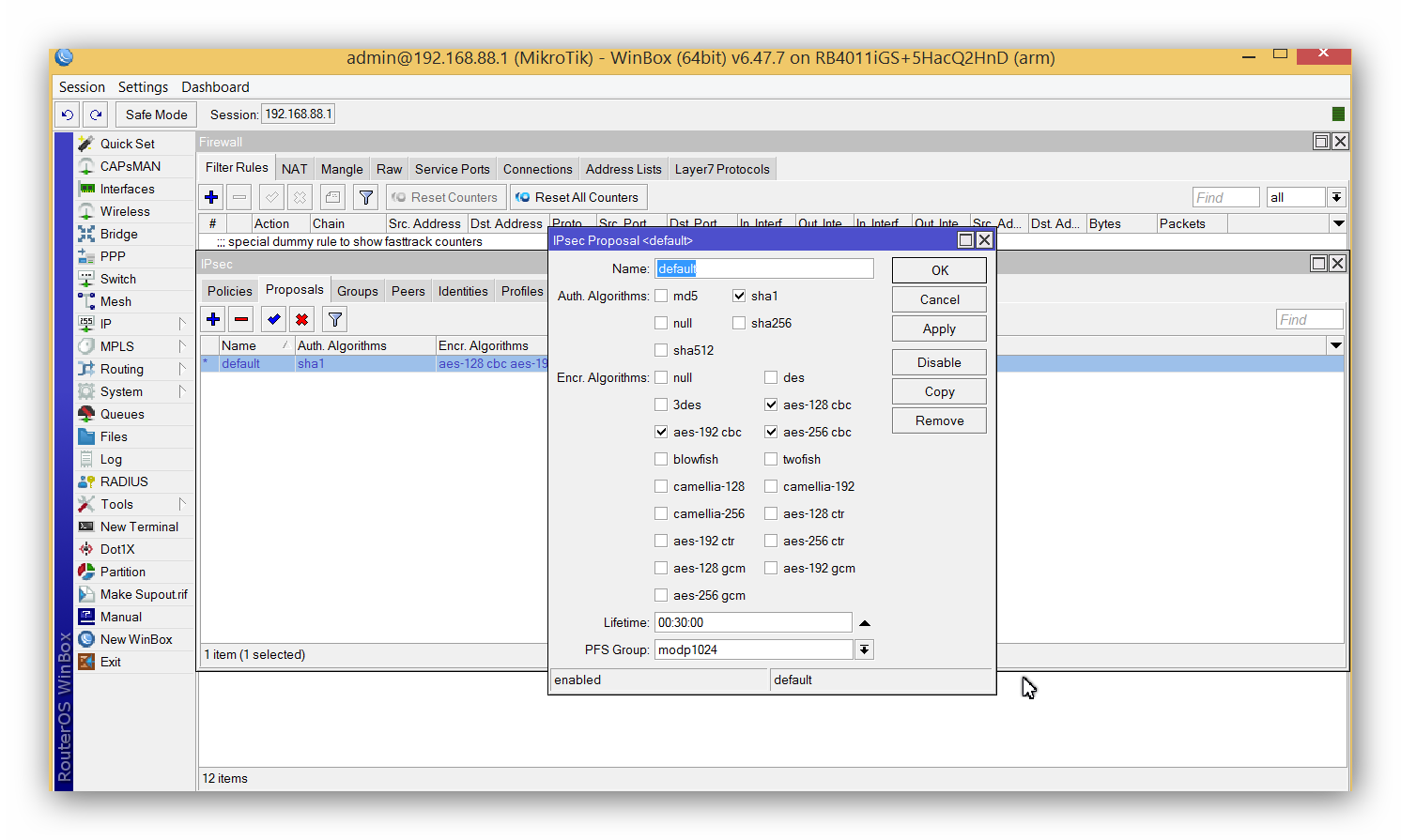Viewport: 1401px width, 840px height.
Task: Open the Firewall 'all' filter dropdown
Action: 1336,197
